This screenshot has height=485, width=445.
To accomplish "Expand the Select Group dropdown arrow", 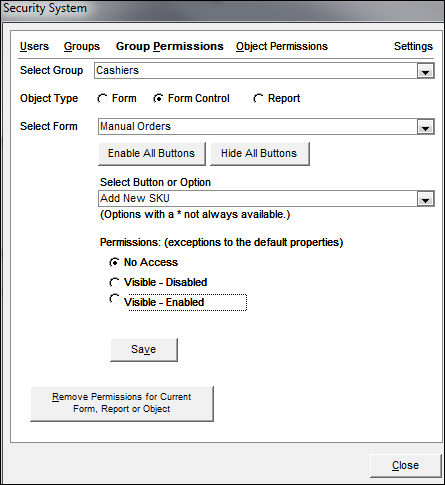I will tap(425, 71).
